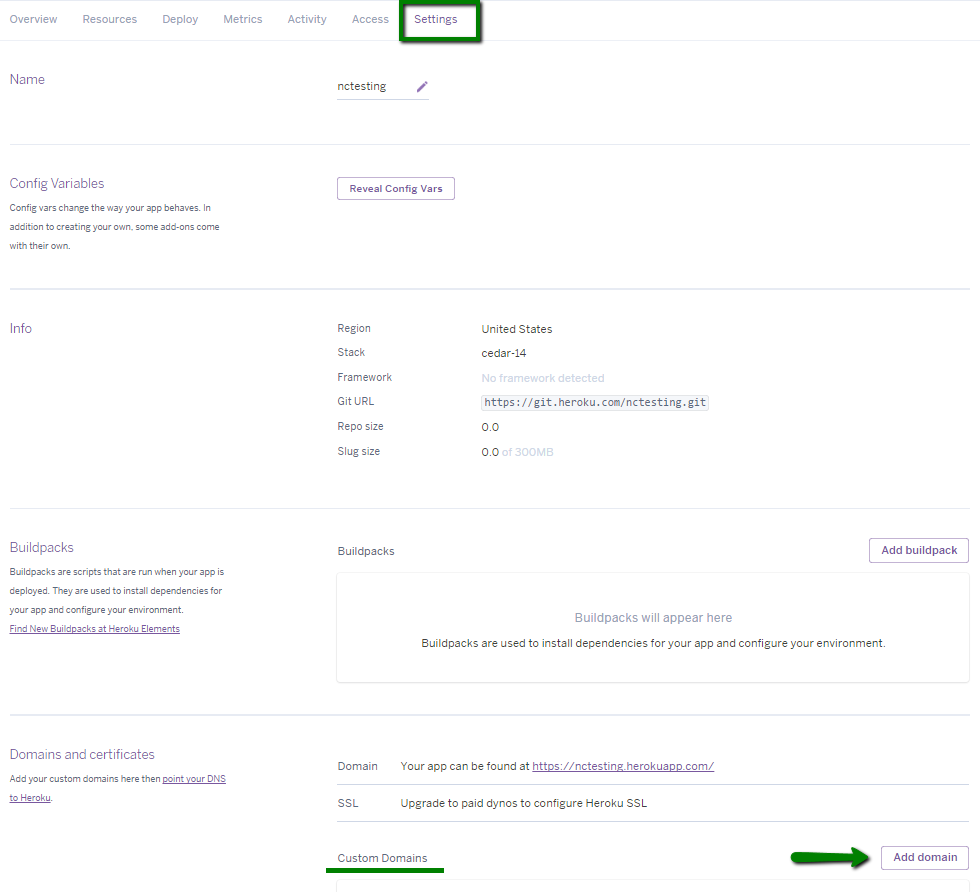Click the Upgrade to paid dynos SSL message
Viewport: 980px width, 892px height.
pos(524,803)
